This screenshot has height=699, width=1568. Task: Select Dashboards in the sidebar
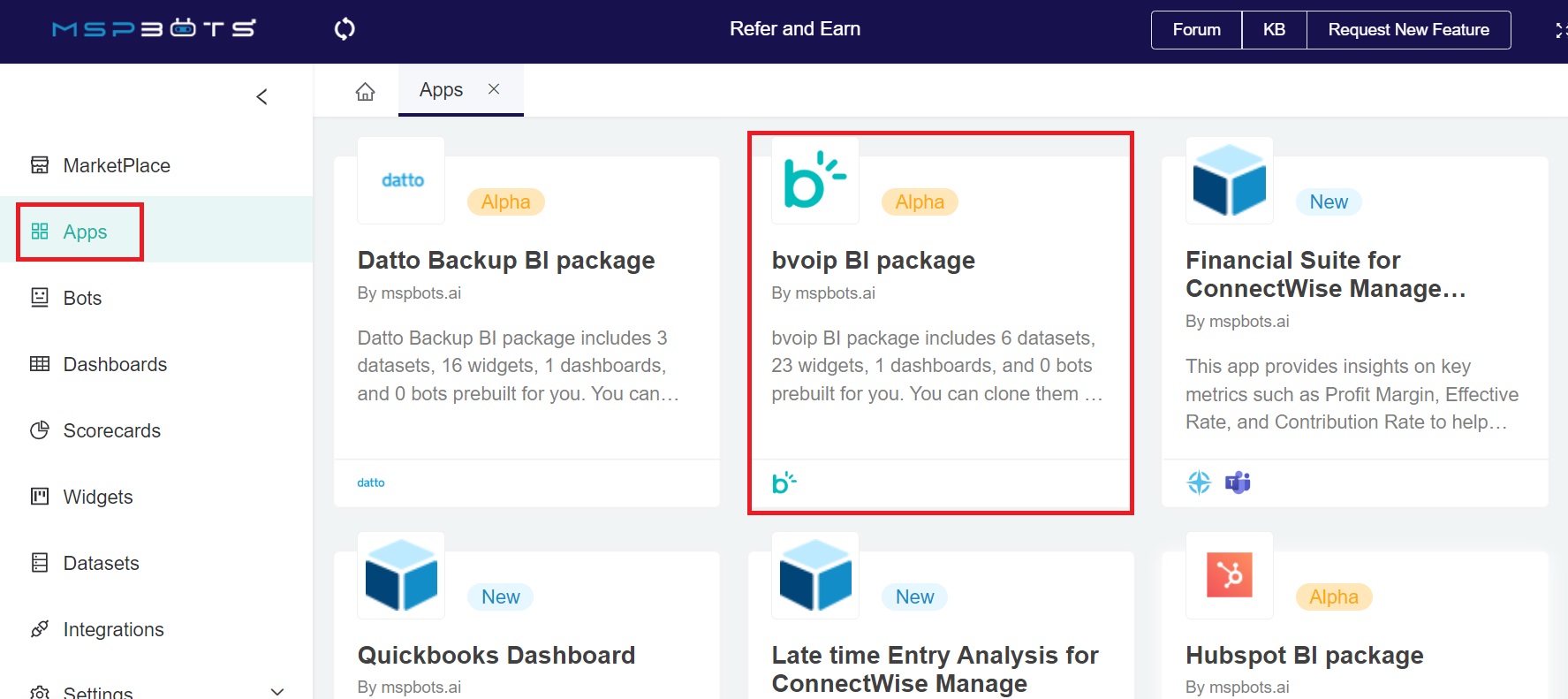[115, 364]
